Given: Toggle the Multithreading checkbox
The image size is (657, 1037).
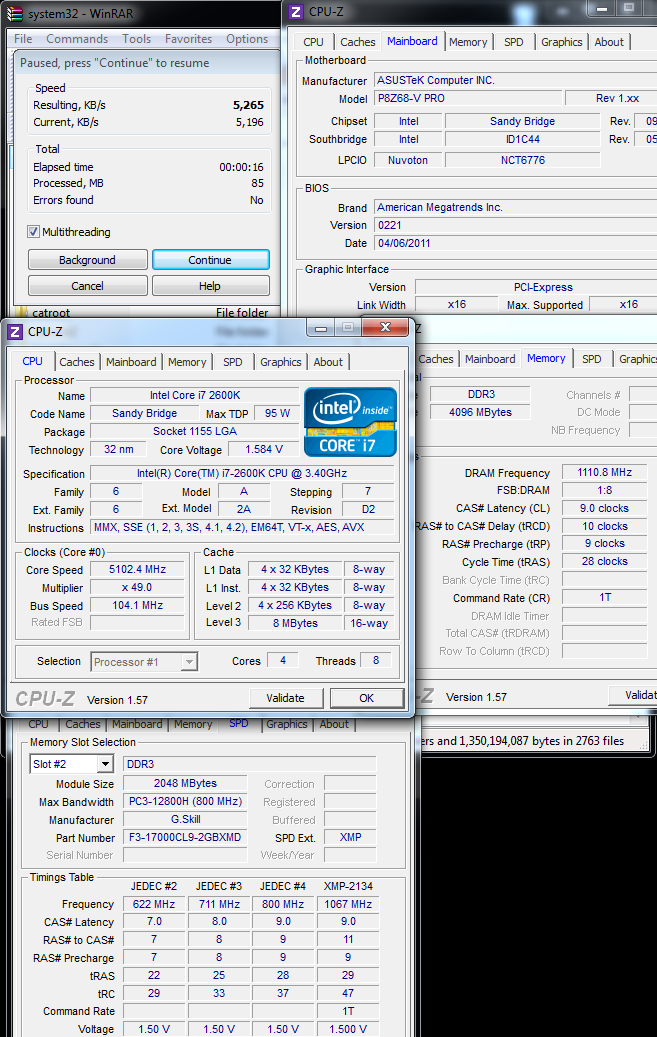Looking at the screenshot, I should tap(33, 231).
